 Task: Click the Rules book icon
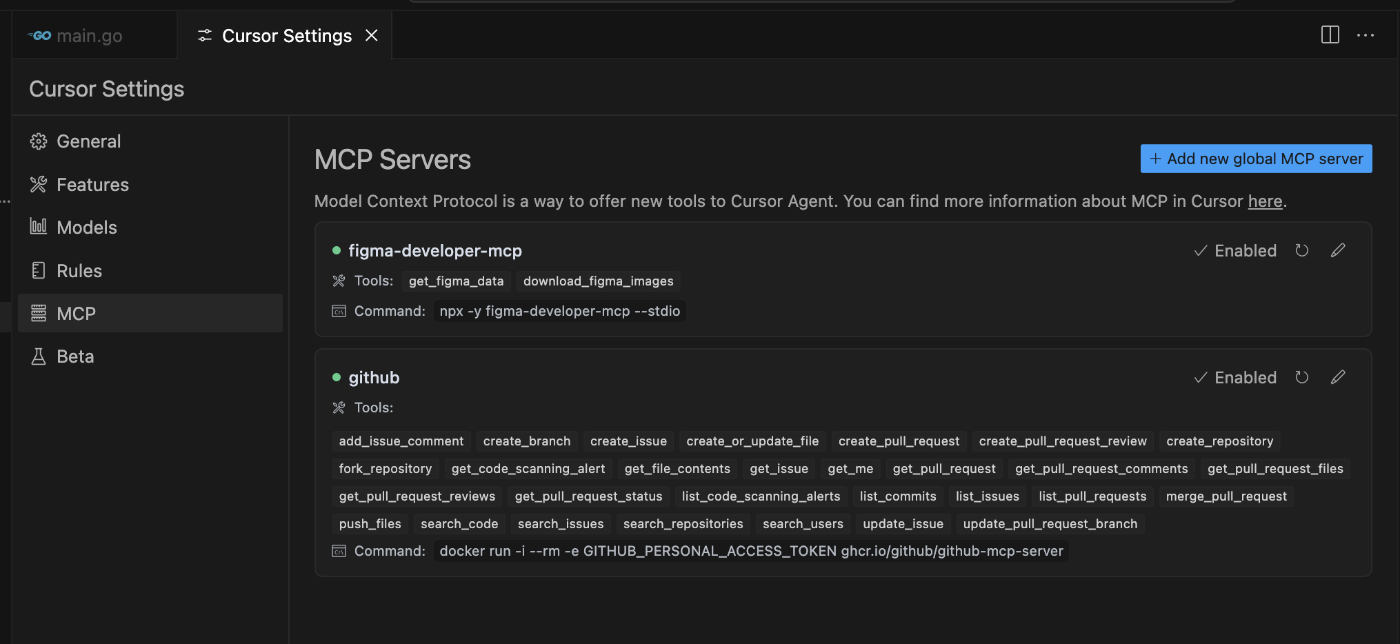click(x=38, y=271)
